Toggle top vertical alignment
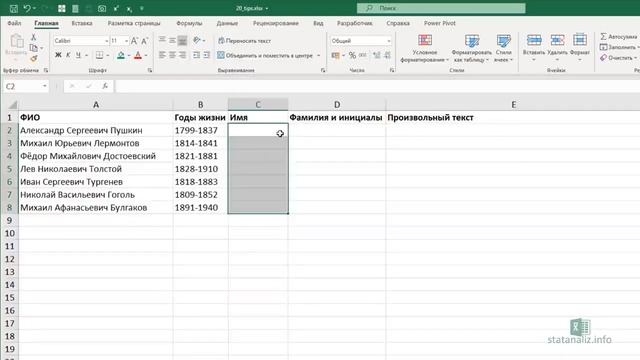This screenshot has width=640, height=360. click(x=162, y=40)
